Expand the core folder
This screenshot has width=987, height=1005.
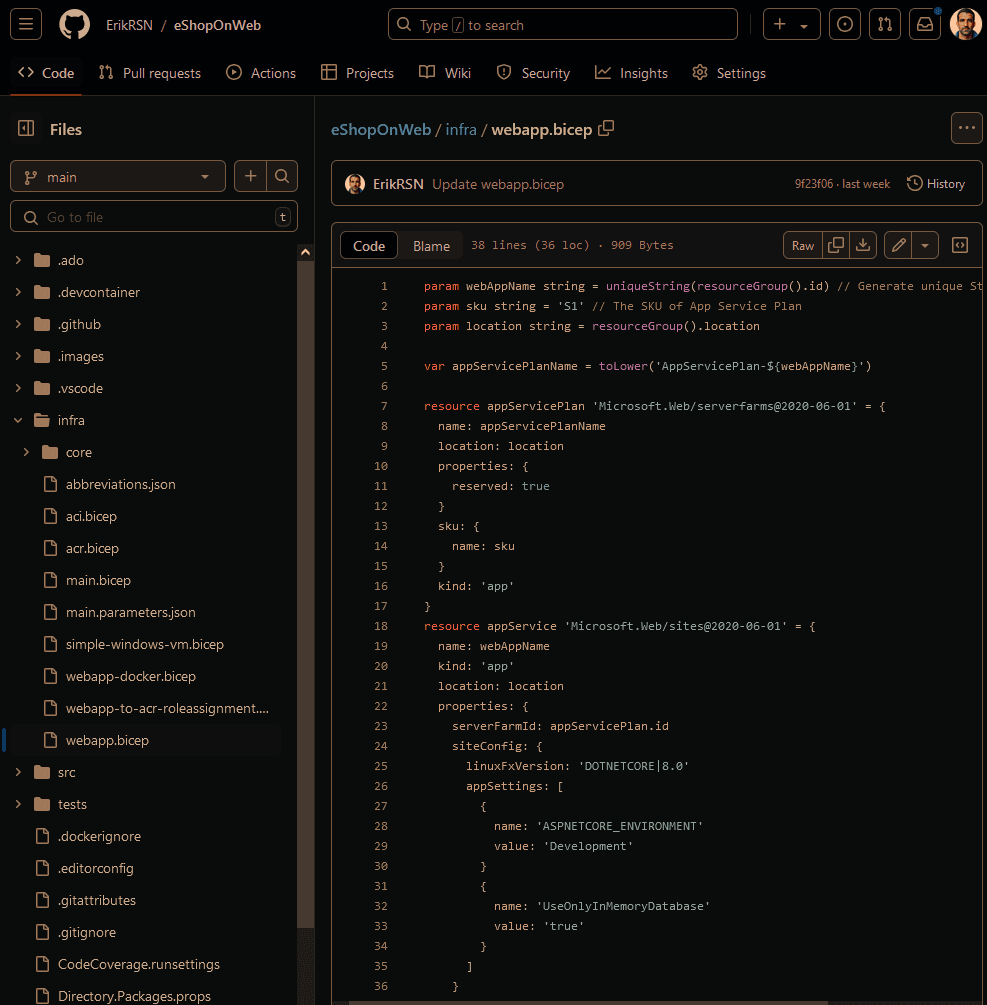(x=26, y=453)
